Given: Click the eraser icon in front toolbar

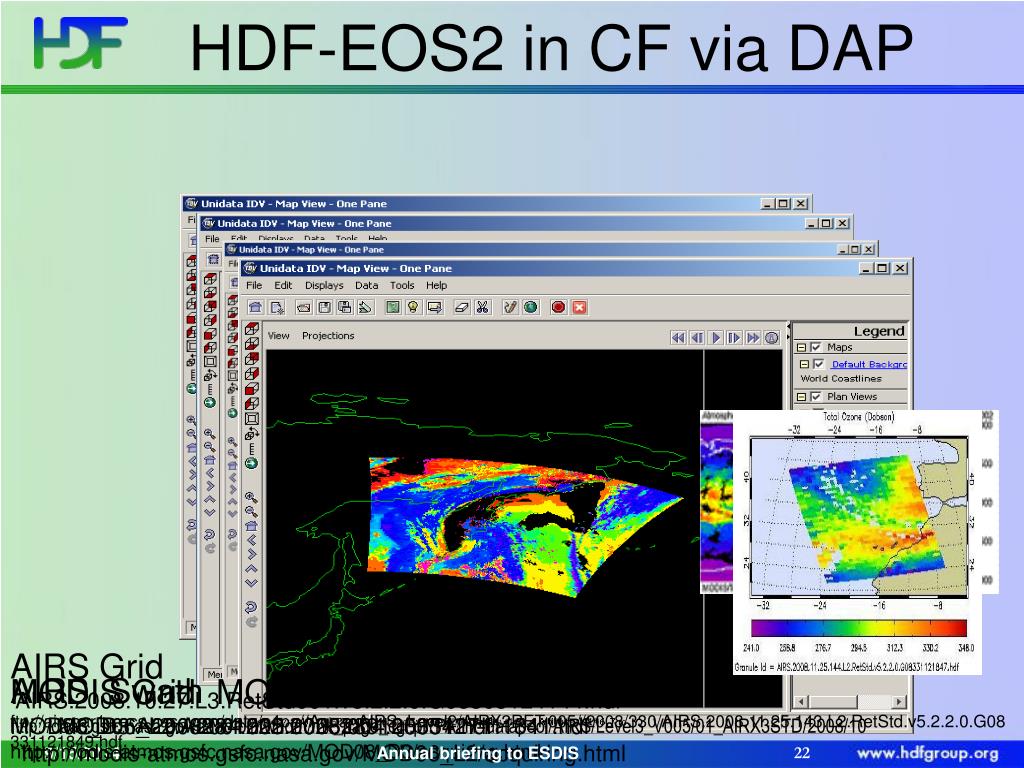Looking at the screenshot, I should [x=462, y=307].
